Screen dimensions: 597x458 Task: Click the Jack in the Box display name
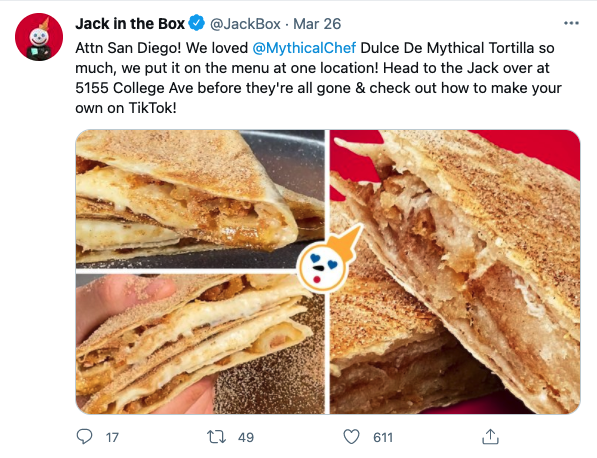(x=130, y=24)
